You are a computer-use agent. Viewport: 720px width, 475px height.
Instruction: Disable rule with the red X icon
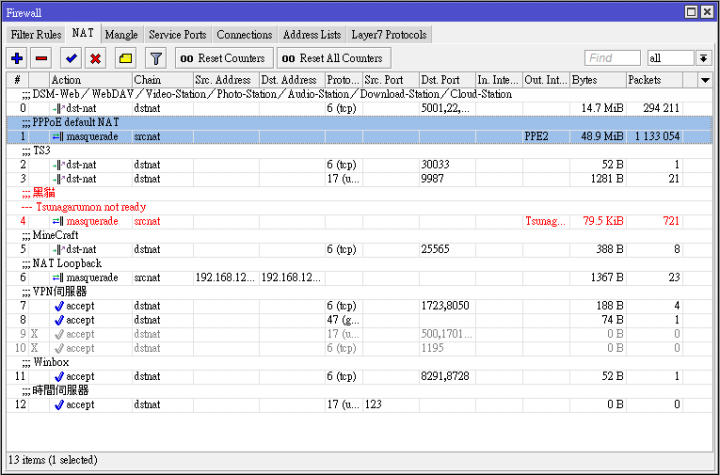click(x=95, y=58)
